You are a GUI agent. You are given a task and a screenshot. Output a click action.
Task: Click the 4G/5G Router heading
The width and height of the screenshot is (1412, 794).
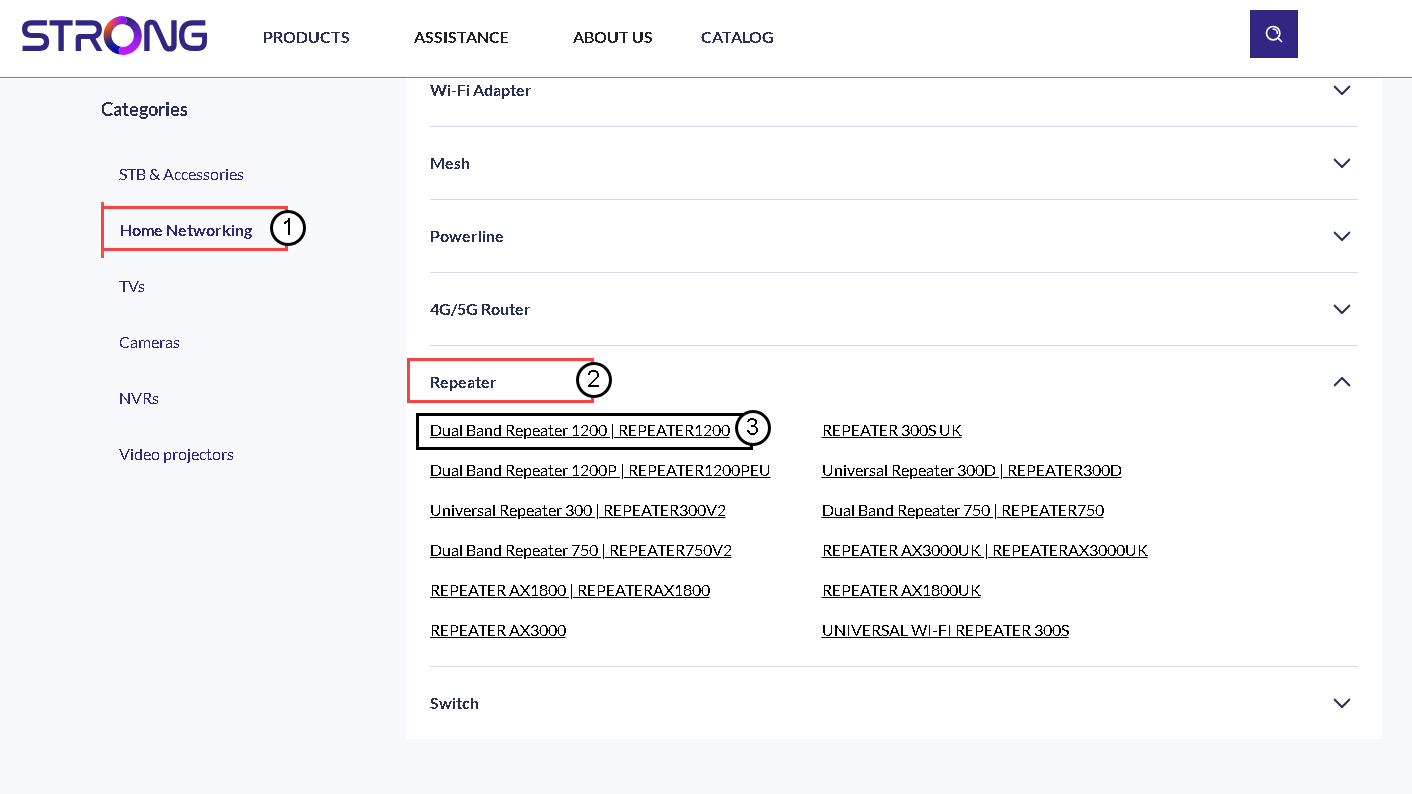point(480,309)
